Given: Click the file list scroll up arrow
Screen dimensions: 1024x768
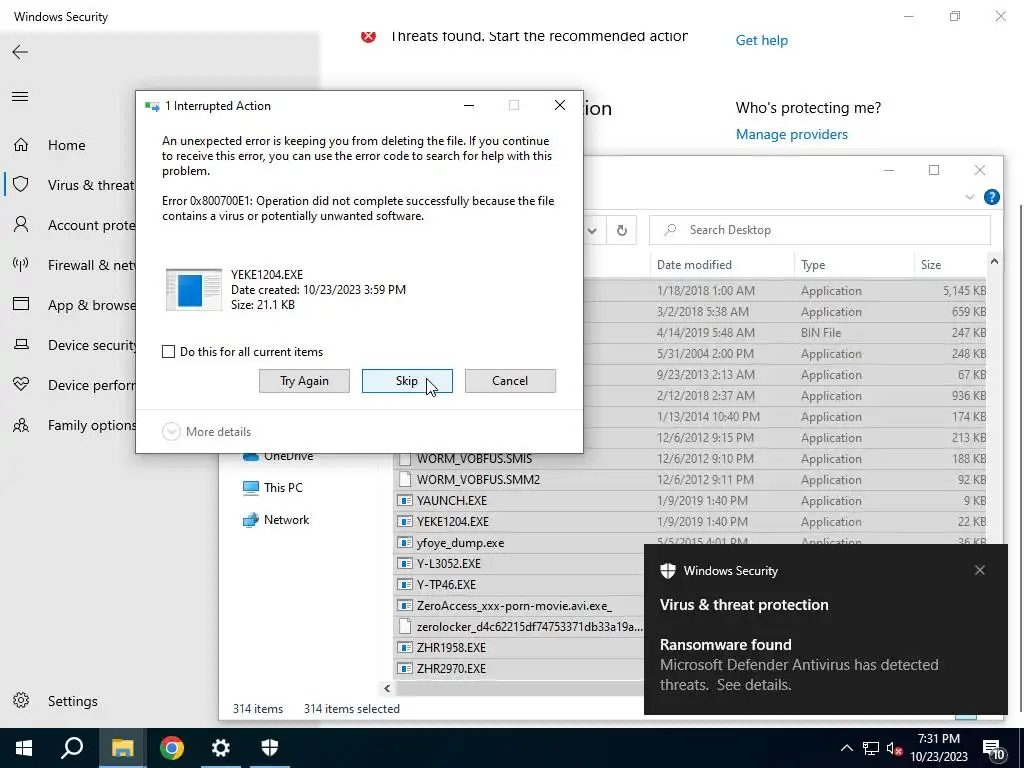Looking at the screenshot, I should (994, 262).
